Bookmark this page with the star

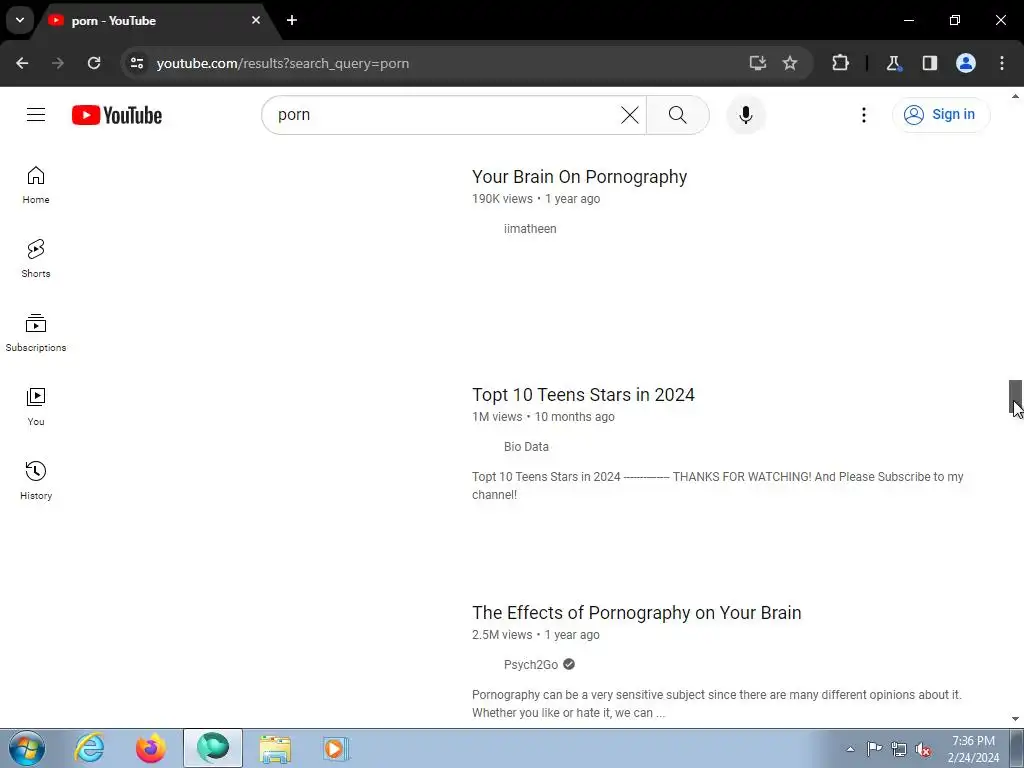click(x=790, y=63)
